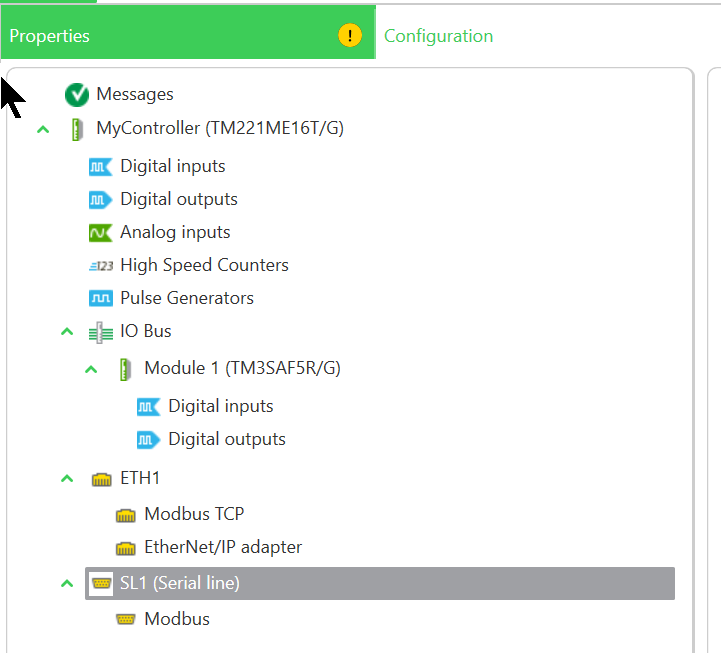The width and height of the screenshot is (721, 653).
Task: Click the ETH1 Ethernet port icon
Action: click(101, 479)
